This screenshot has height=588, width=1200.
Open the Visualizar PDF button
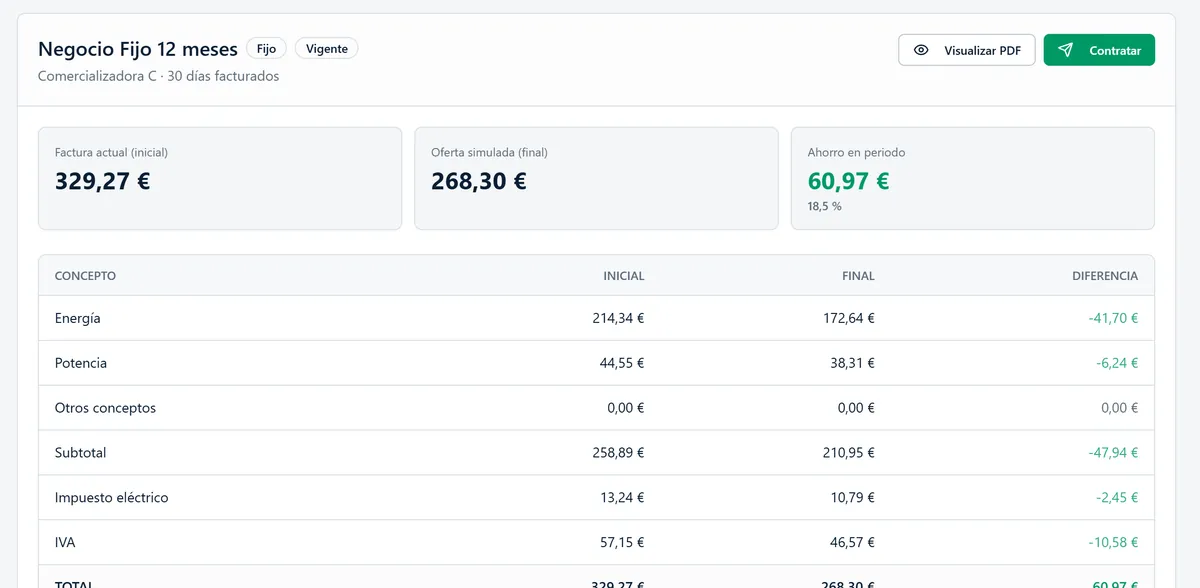[967, 50]
